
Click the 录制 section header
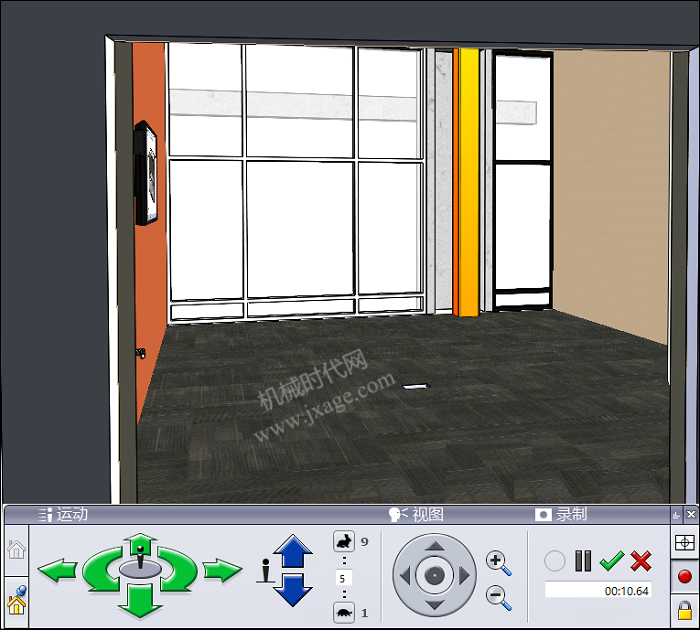pos(561,514)
